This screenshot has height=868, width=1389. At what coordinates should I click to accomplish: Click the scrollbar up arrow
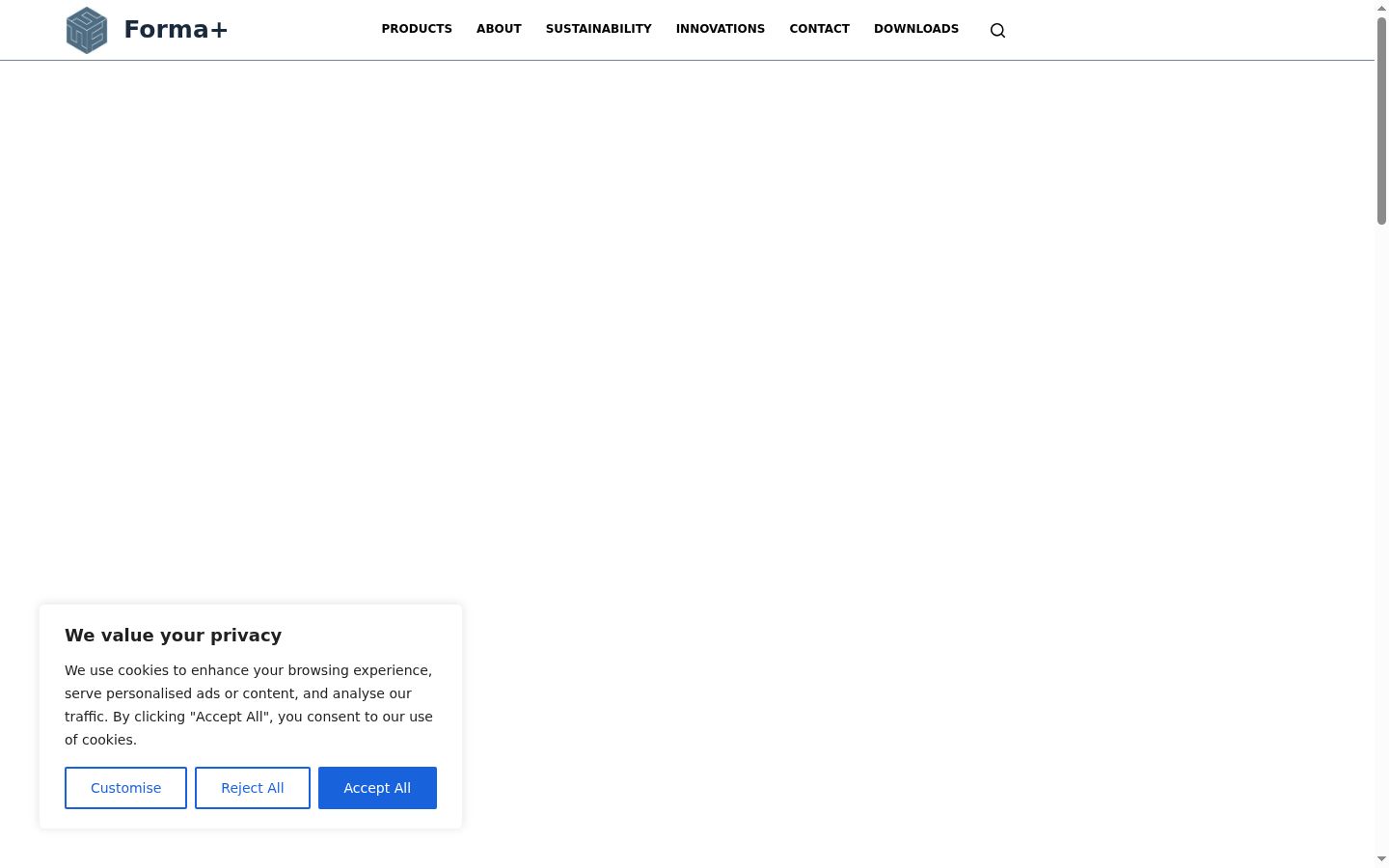1381,8
